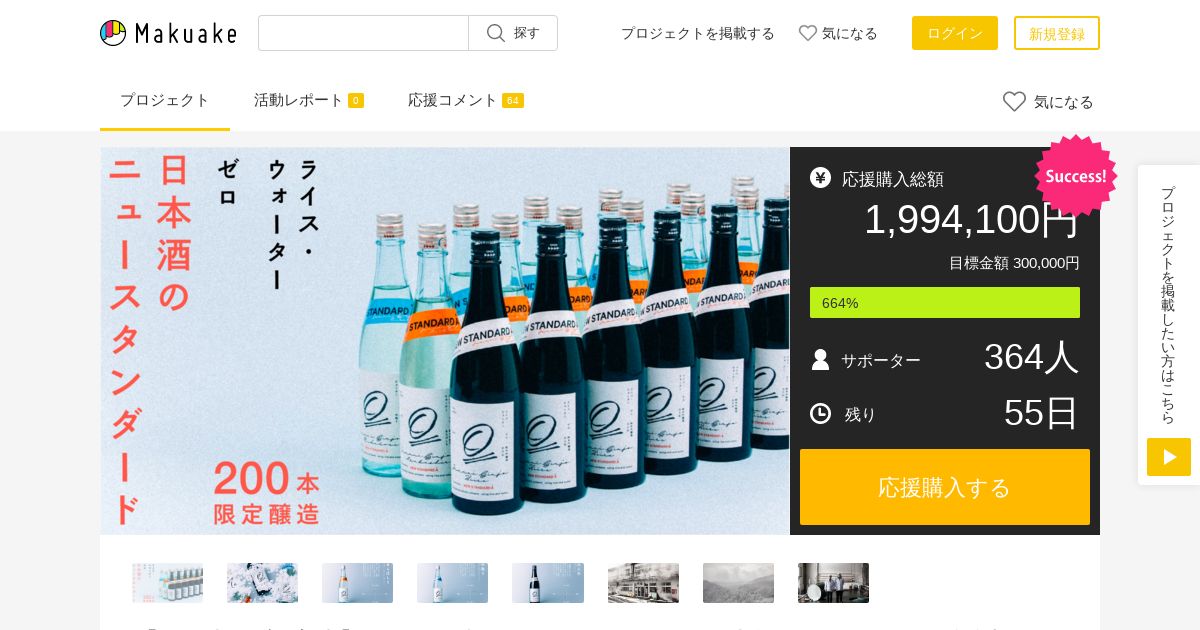Viewport: 1200px width, 630px height.
Task: Click the 応援購入する button
Action: (x=945, y=487)
